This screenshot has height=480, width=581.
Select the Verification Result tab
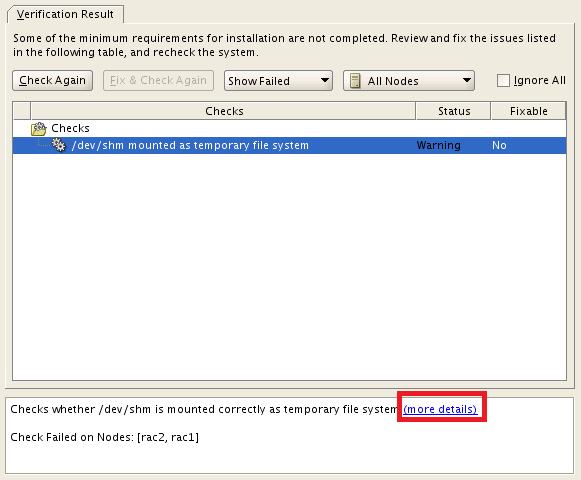coord(65,14)
